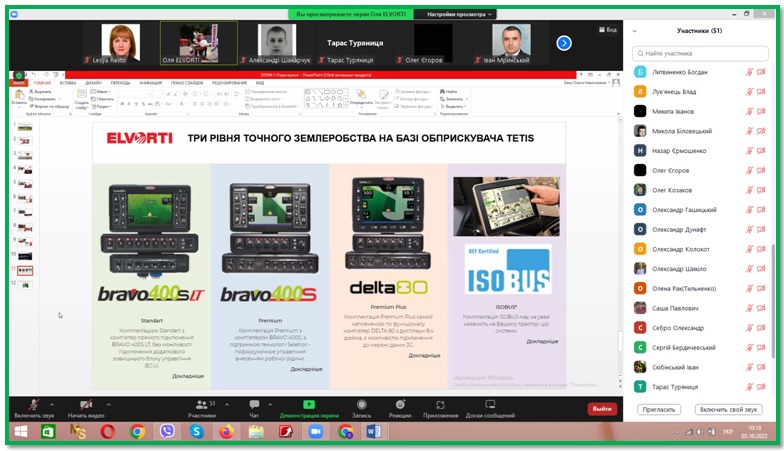Click mic icon for Саша Павлович

749,308
